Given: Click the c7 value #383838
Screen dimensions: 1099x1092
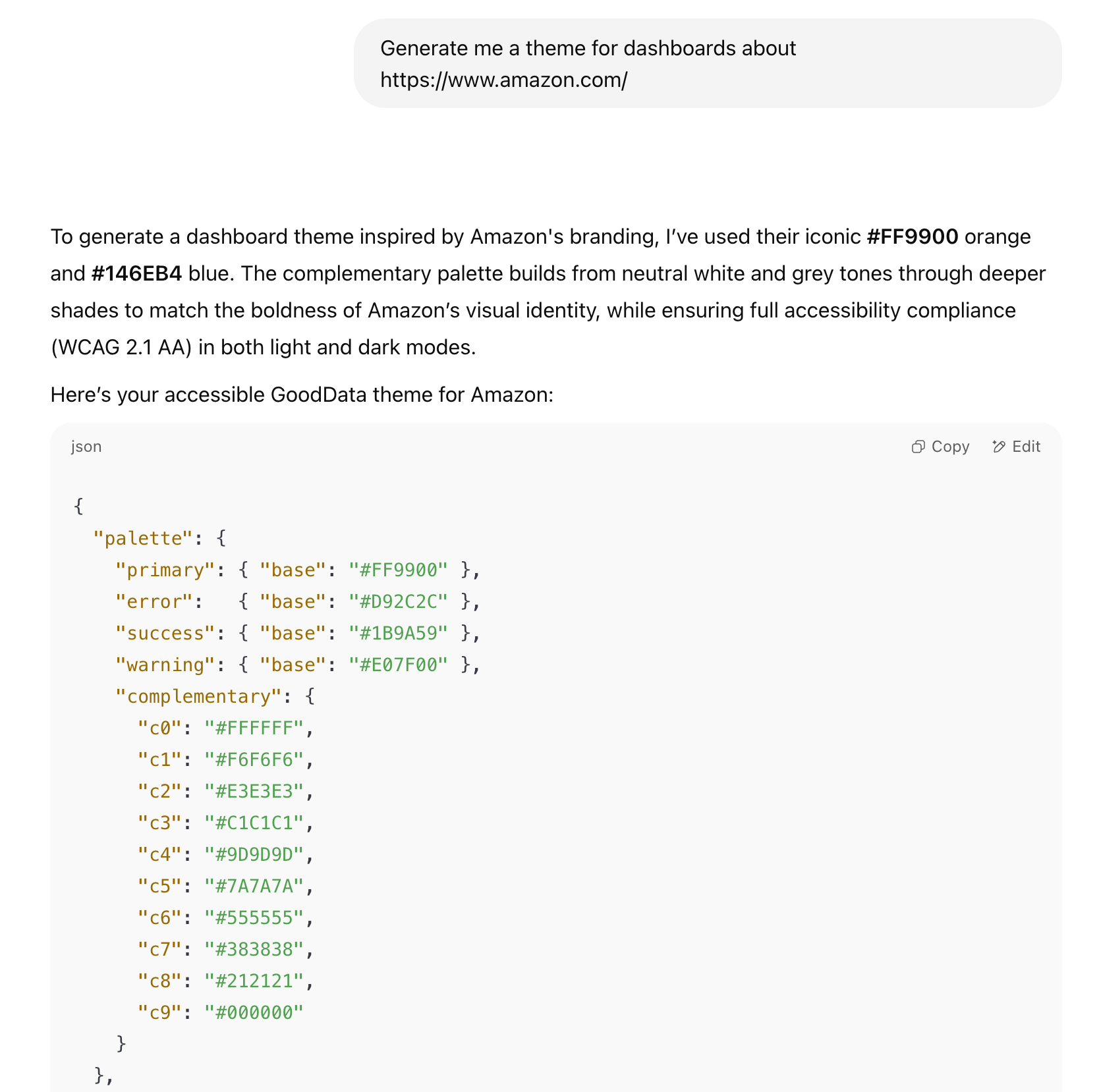Looking at the screenshot, I should tap(254, 949).
